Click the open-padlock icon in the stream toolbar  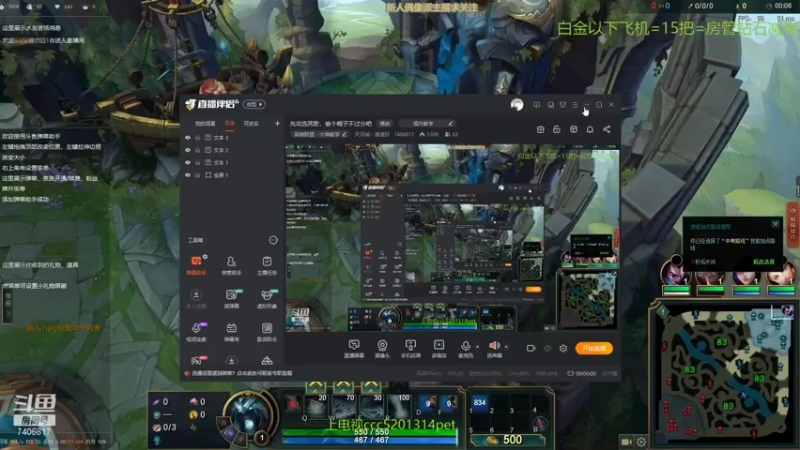[557, 130]
